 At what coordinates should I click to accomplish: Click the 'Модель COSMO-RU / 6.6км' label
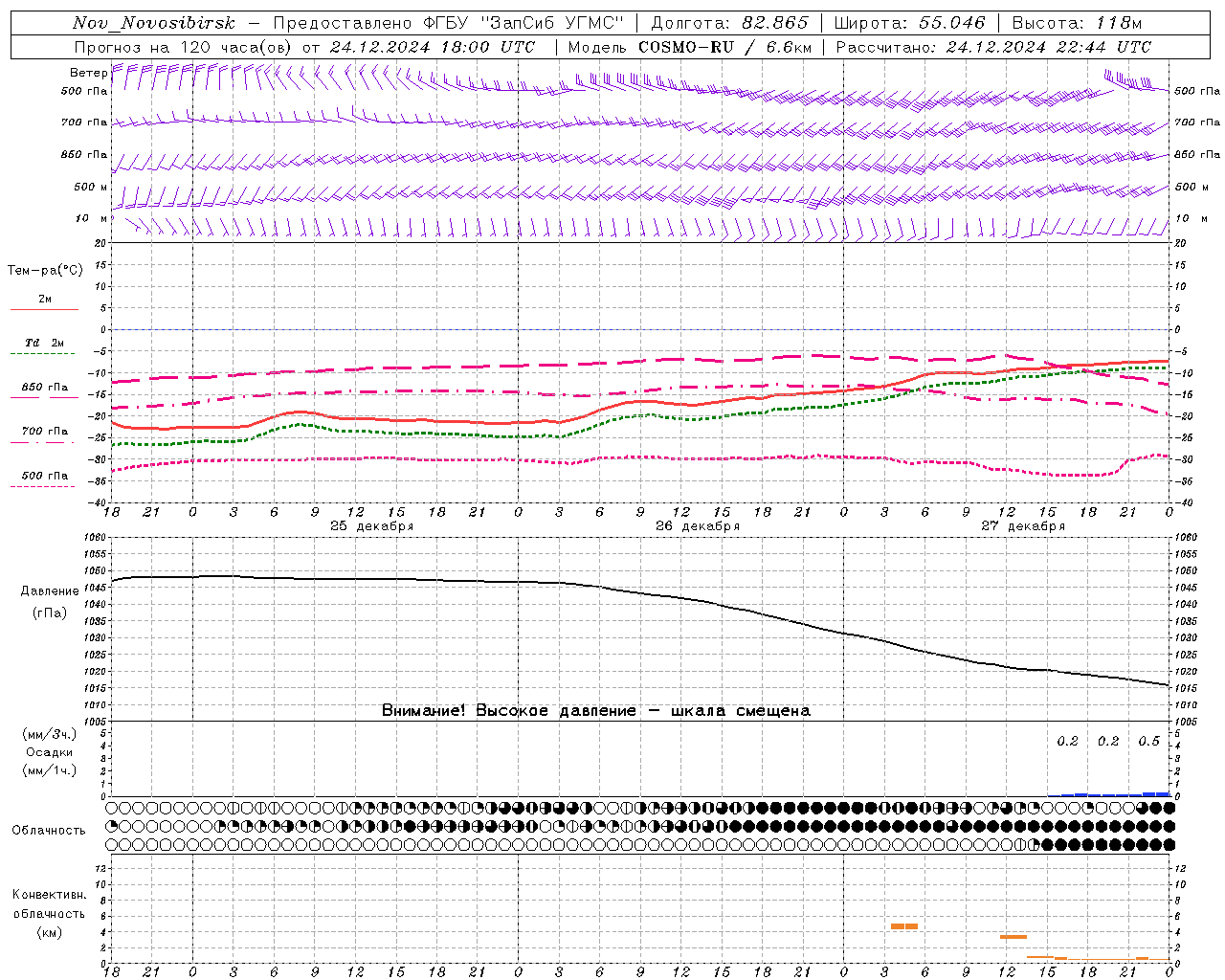coord(690,47)
